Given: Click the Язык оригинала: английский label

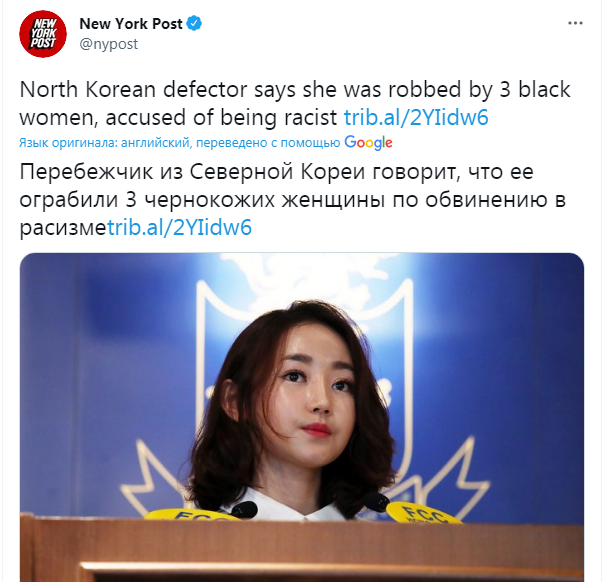Looking at the screenshot, I should (x=104, y=143).
